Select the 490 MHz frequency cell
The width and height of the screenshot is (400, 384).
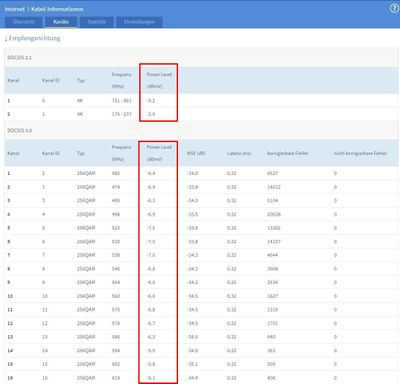click(116, 201)
